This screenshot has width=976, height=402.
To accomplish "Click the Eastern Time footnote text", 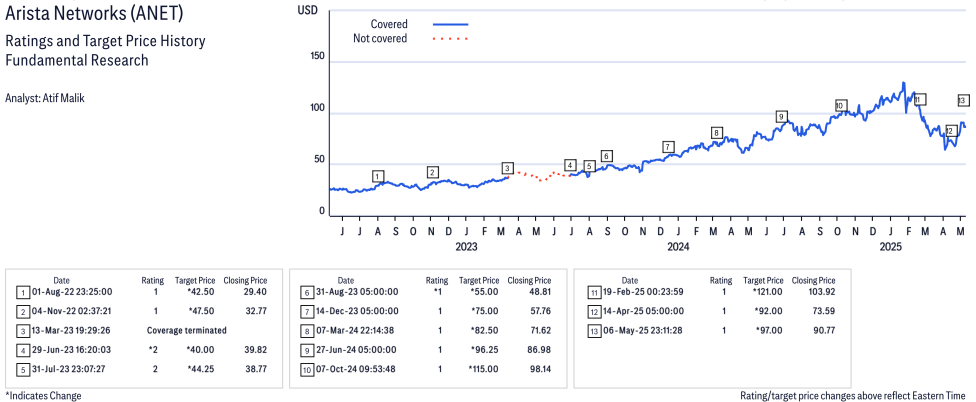I will tap(853, 395).
